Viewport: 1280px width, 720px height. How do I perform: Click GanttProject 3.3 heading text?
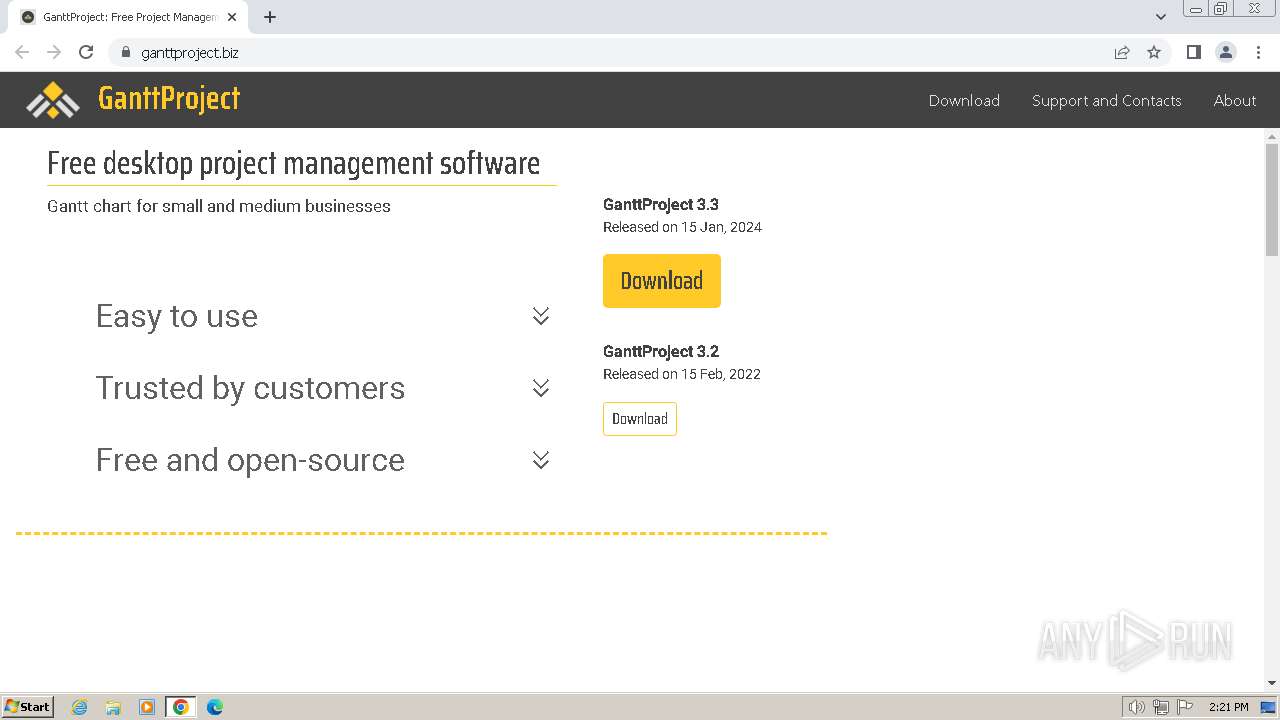click(661, 204)
